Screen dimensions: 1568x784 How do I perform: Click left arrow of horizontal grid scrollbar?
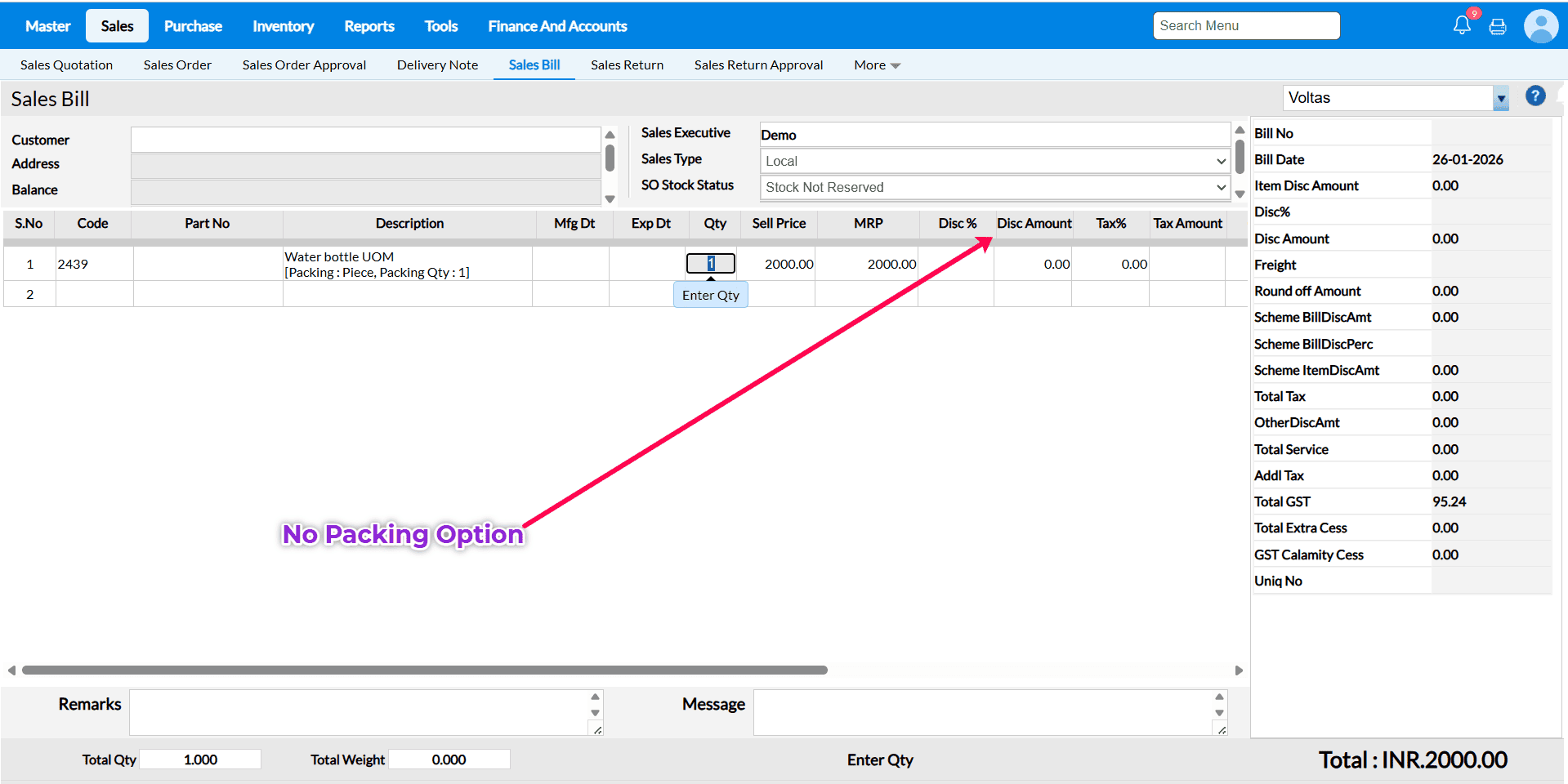click(x=11, y=670)
